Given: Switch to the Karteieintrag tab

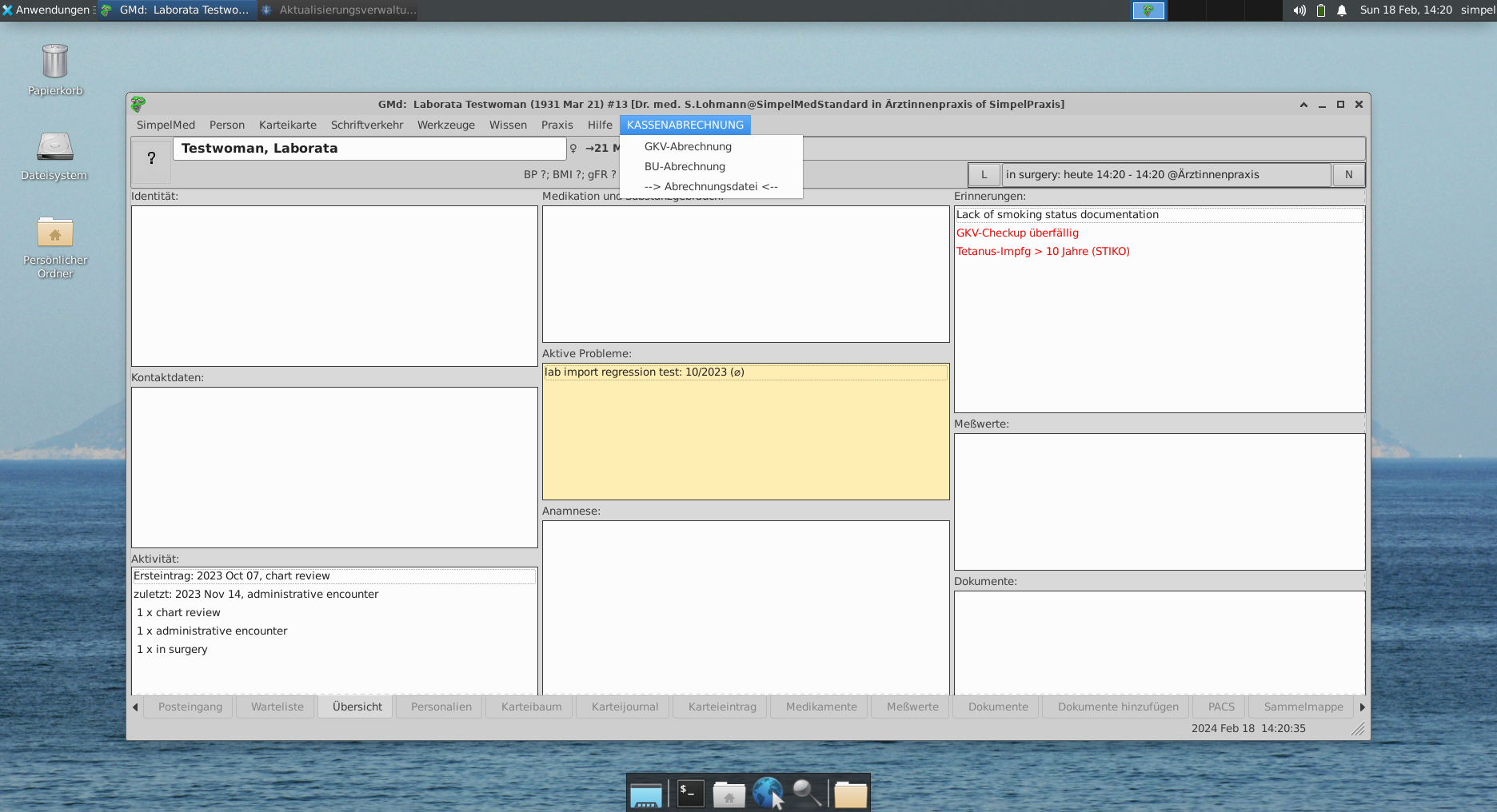Looking at the screenshot, I should pyautogui.click(x=722, y=707).
